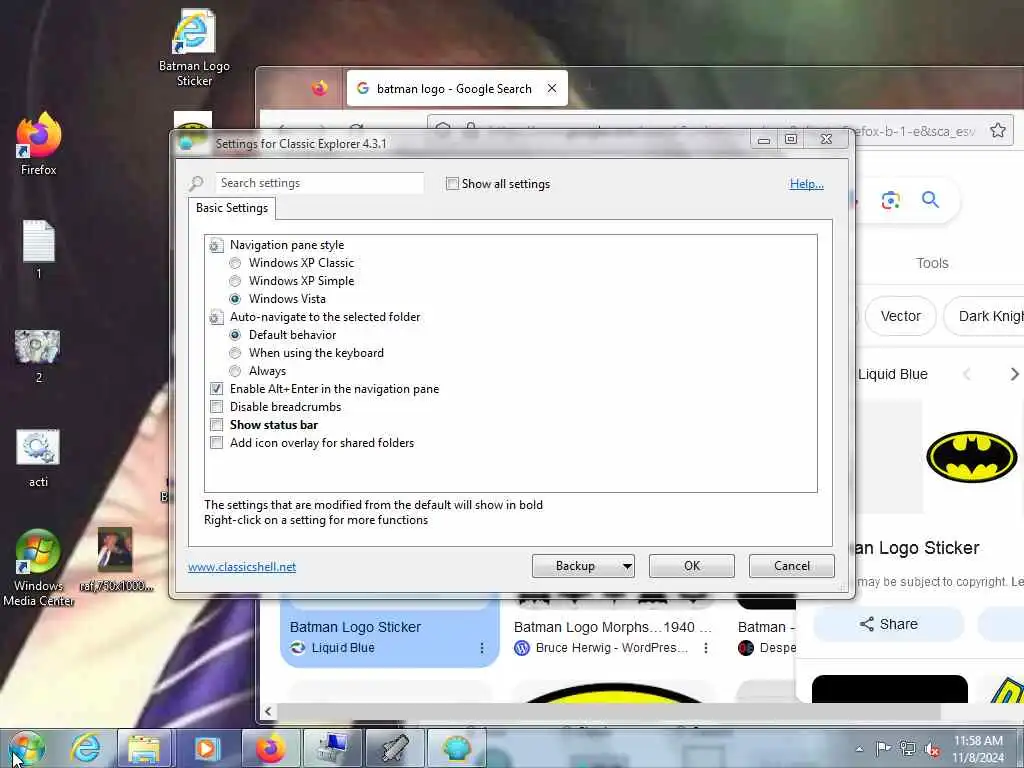Open the Help... link
This screenshot has height=768, width=1024.
point(807,184)
